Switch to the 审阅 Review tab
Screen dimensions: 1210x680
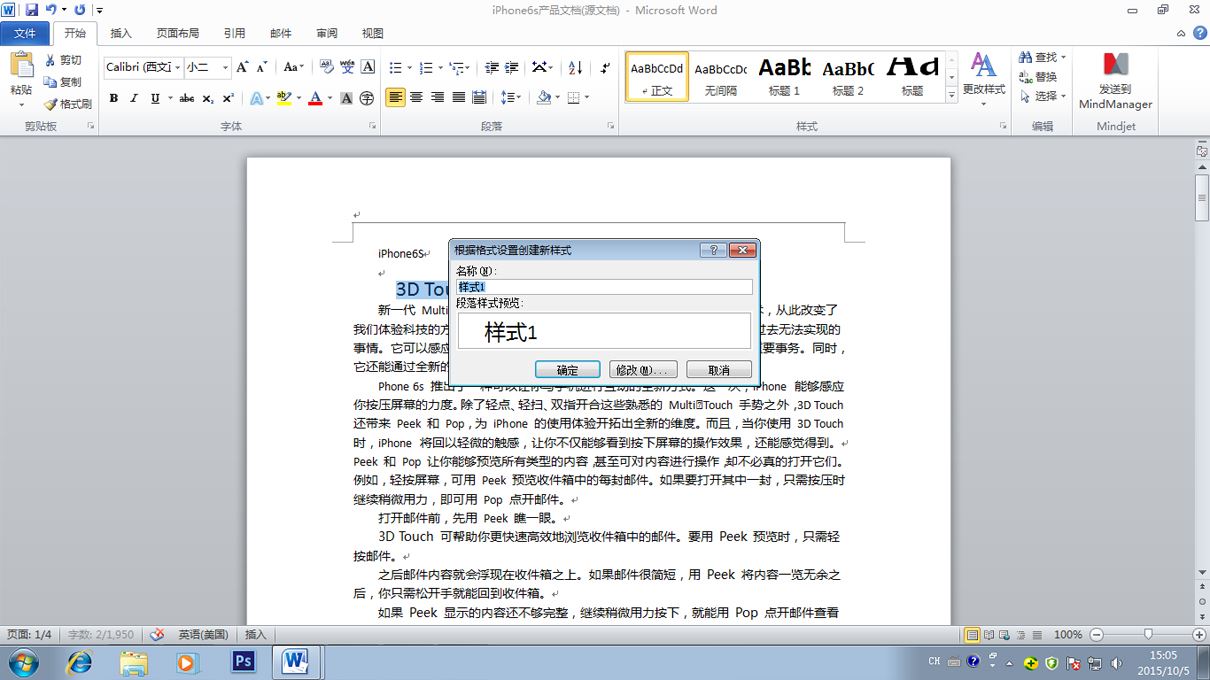[x=327, y=33]
